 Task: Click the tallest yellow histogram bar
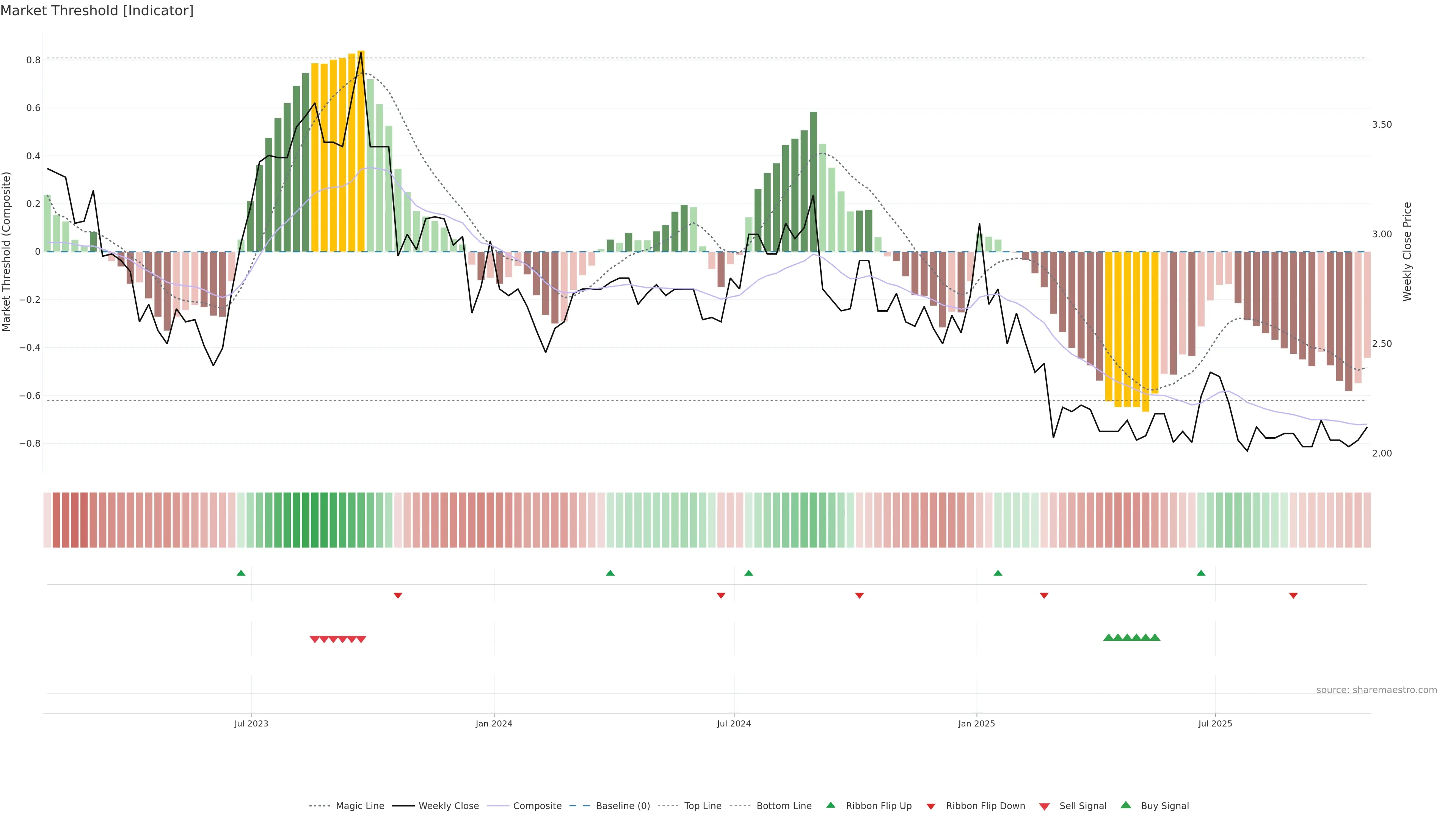click(361, 151)
